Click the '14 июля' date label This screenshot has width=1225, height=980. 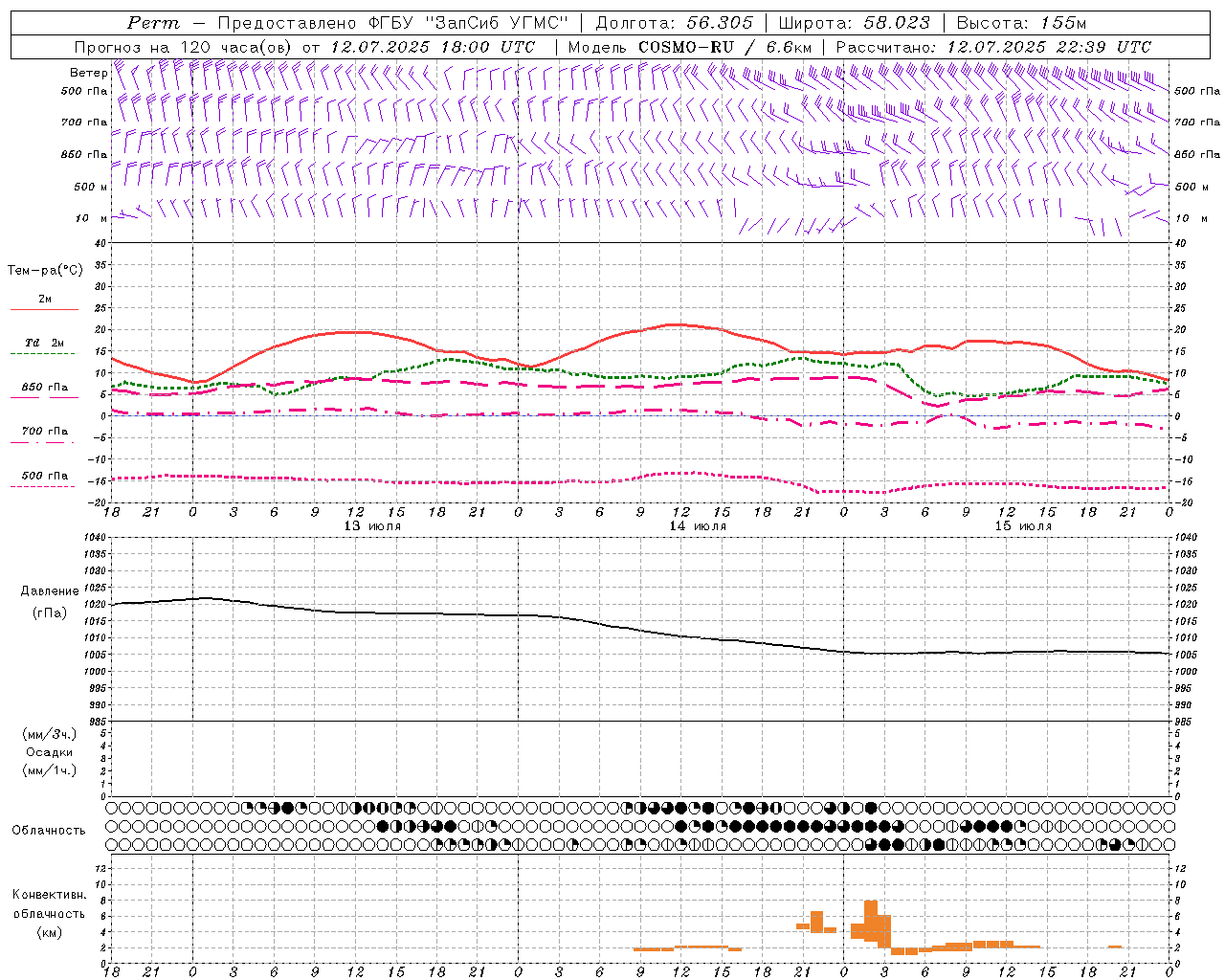698,526
